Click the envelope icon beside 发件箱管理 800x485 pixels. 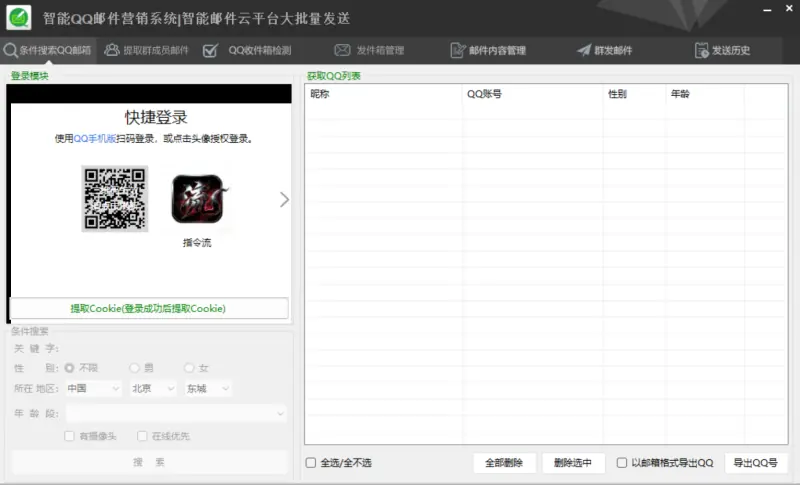coord(342,50)
